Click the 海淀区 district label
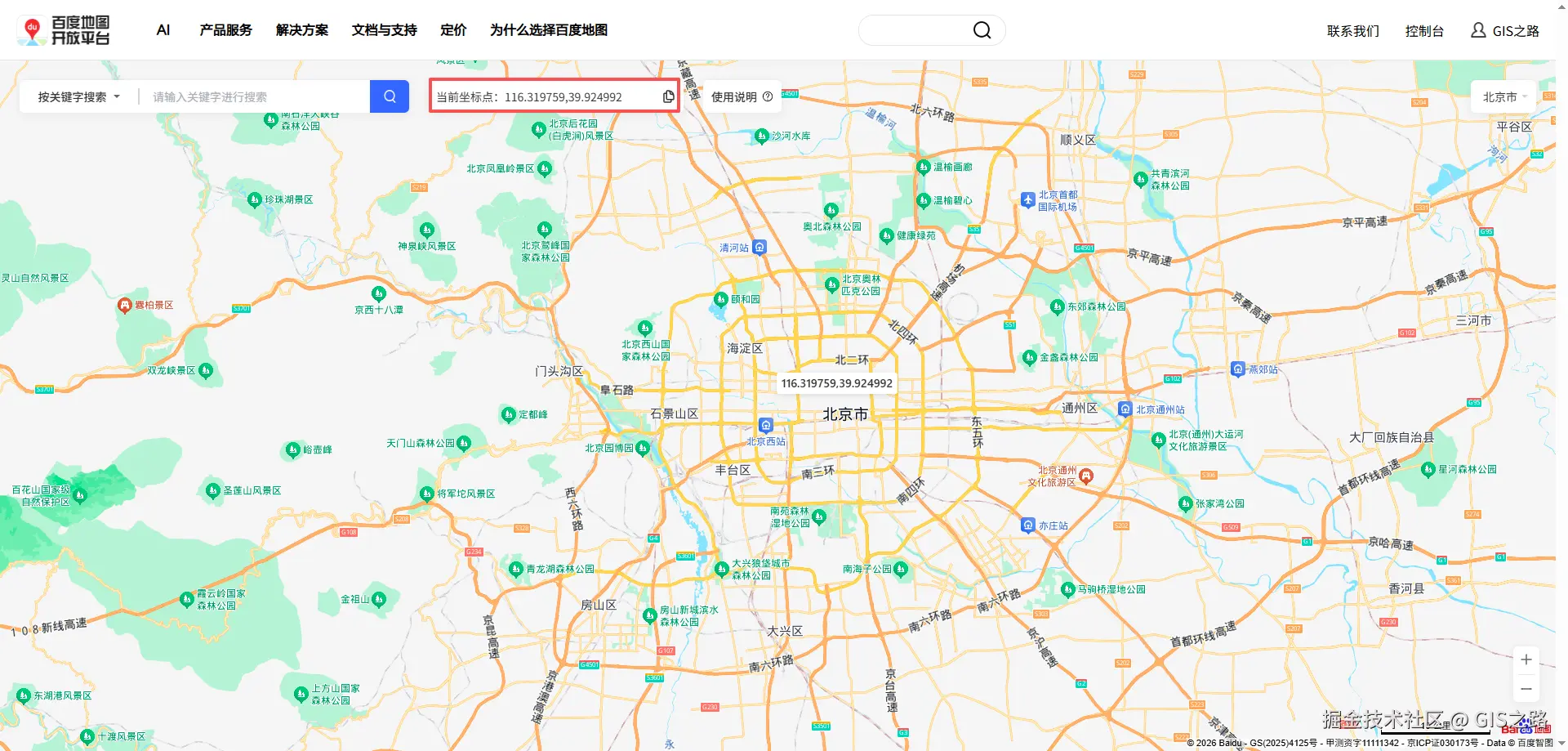This screenshot has height=751, width=1568. [x=745, y=348]
